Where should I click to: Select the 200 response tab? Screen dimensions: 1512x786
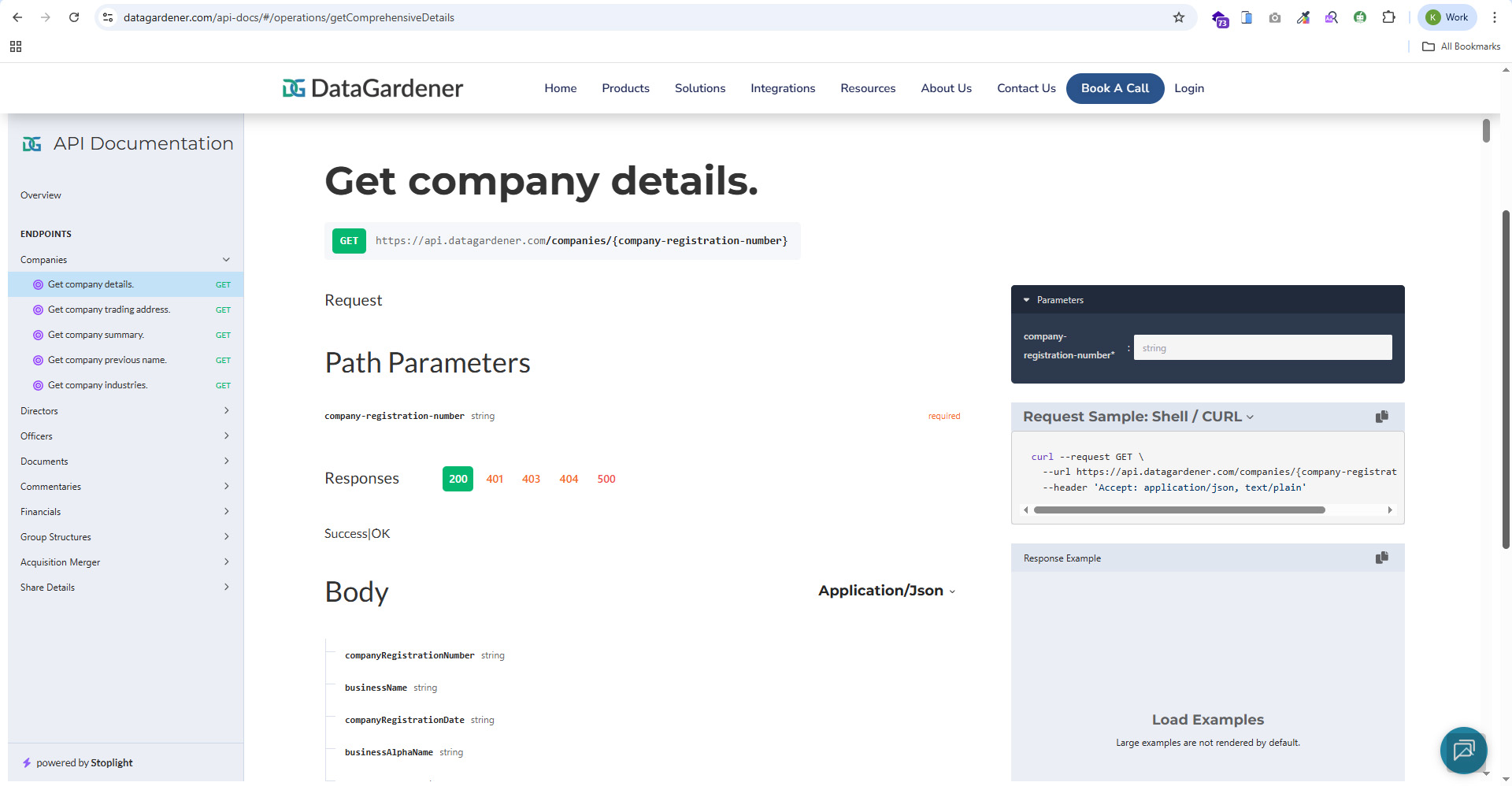458,479
